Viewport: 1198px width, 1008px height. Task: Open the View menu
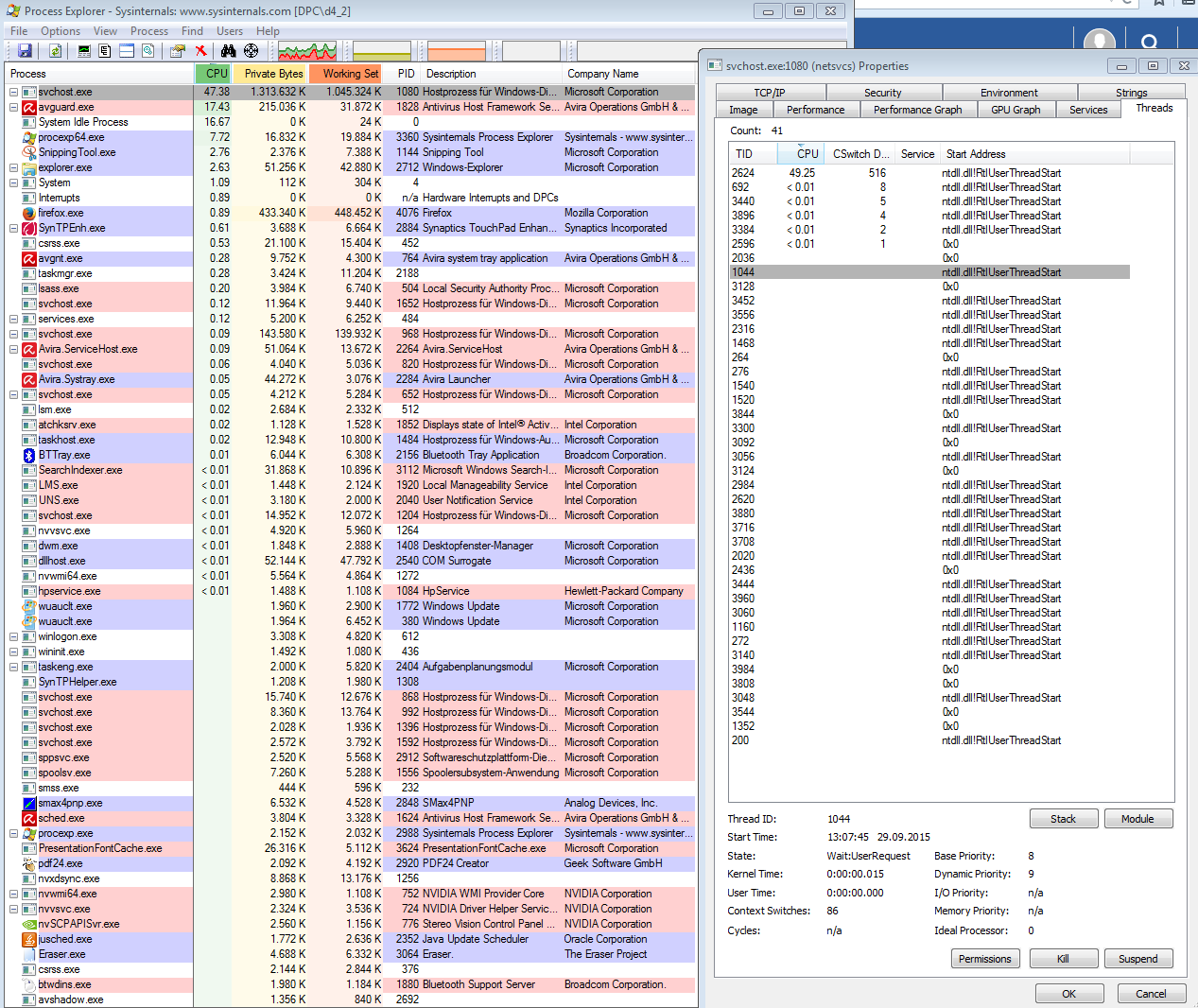(x=106, y=31)
